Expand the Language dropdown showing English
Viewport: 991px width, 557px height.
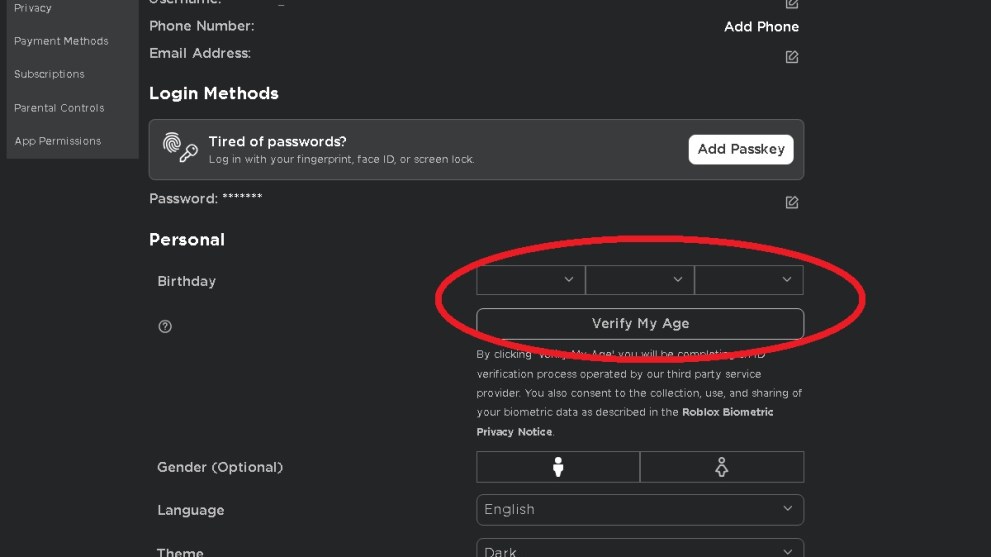[x=640, y=510]
